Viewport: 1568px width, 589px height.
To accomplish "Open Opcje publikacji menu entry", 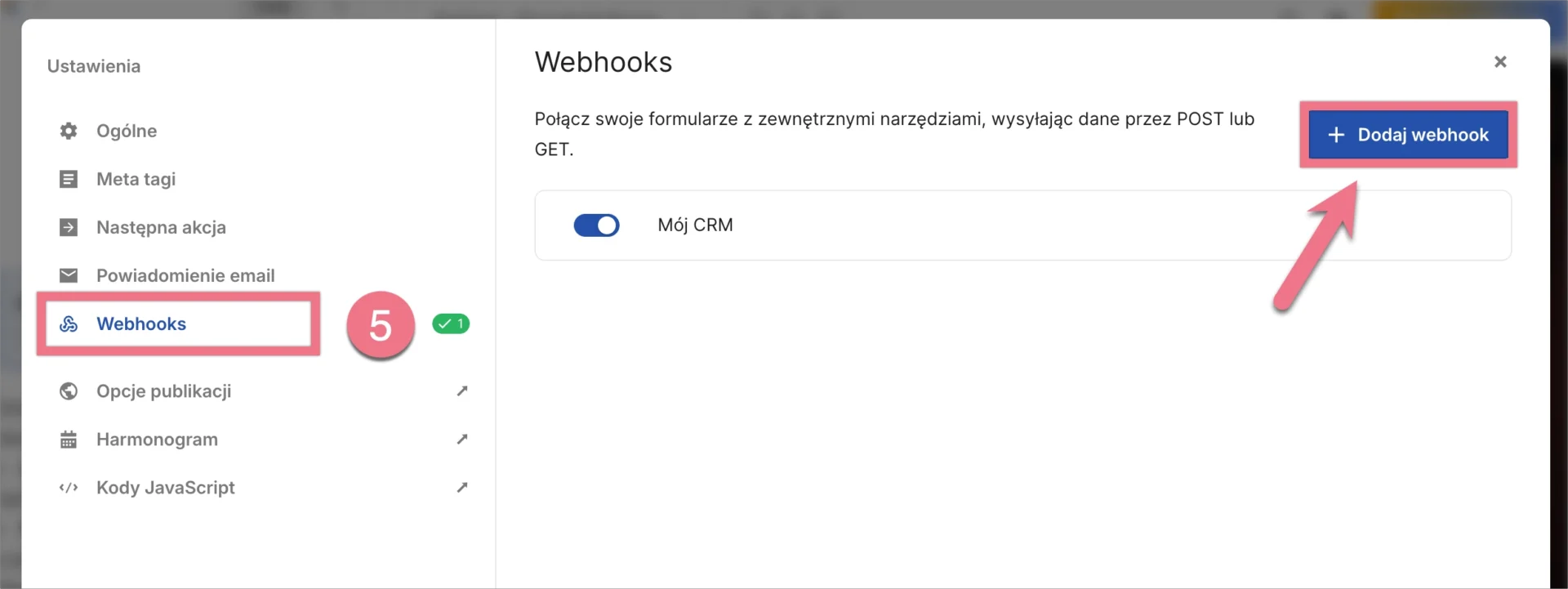I will pyautogui.click(x=163, y=391).
